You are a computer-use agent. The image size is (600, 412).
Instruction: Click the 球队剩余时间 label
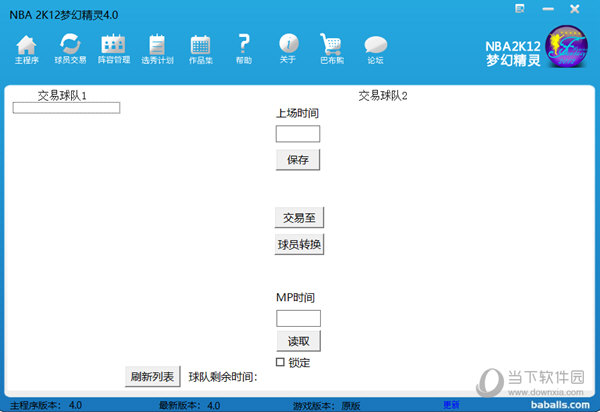[223, 377]
